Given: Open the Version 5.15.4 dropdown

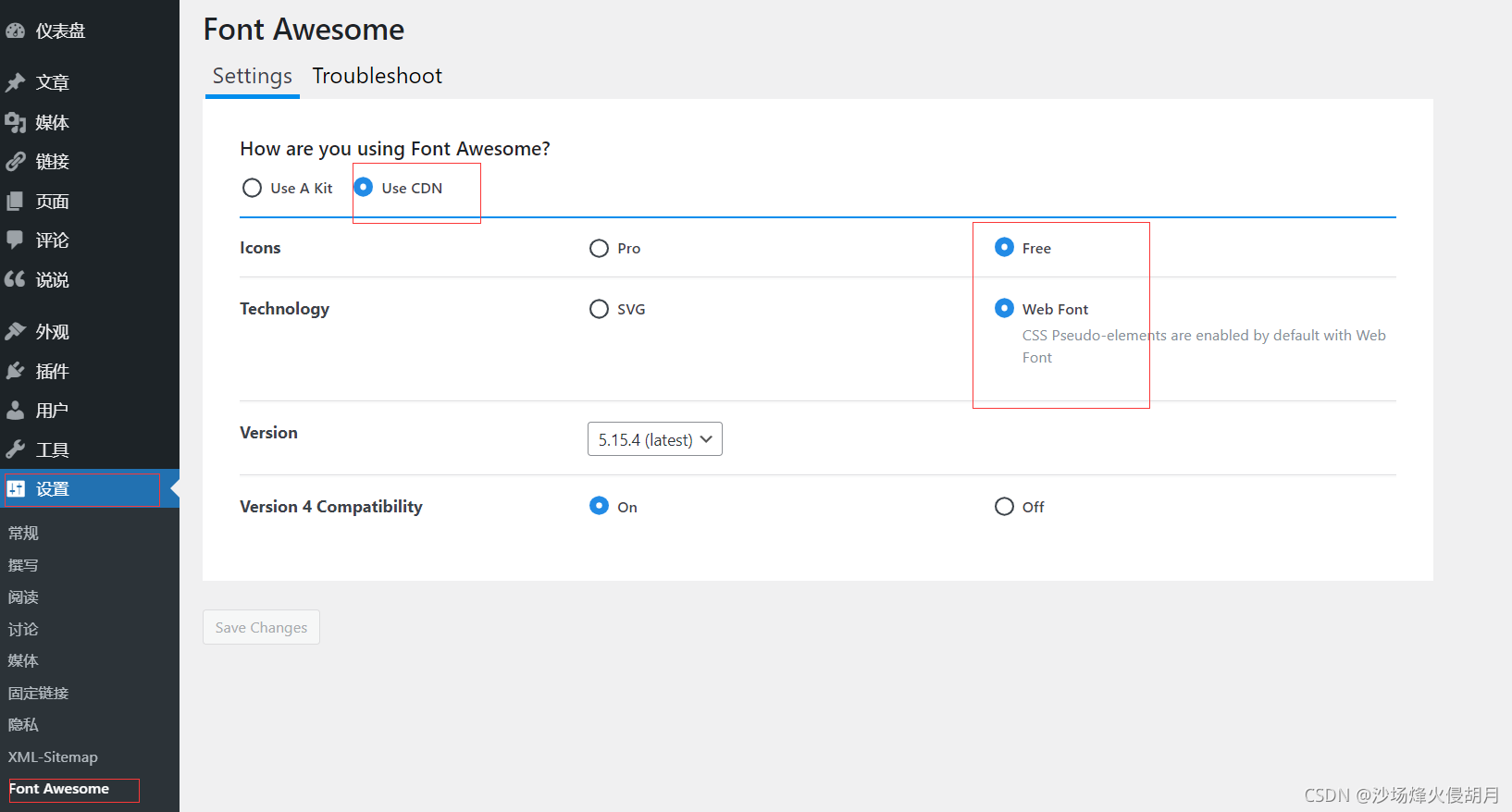Looking at the screenshot, I should pos(655,439).
